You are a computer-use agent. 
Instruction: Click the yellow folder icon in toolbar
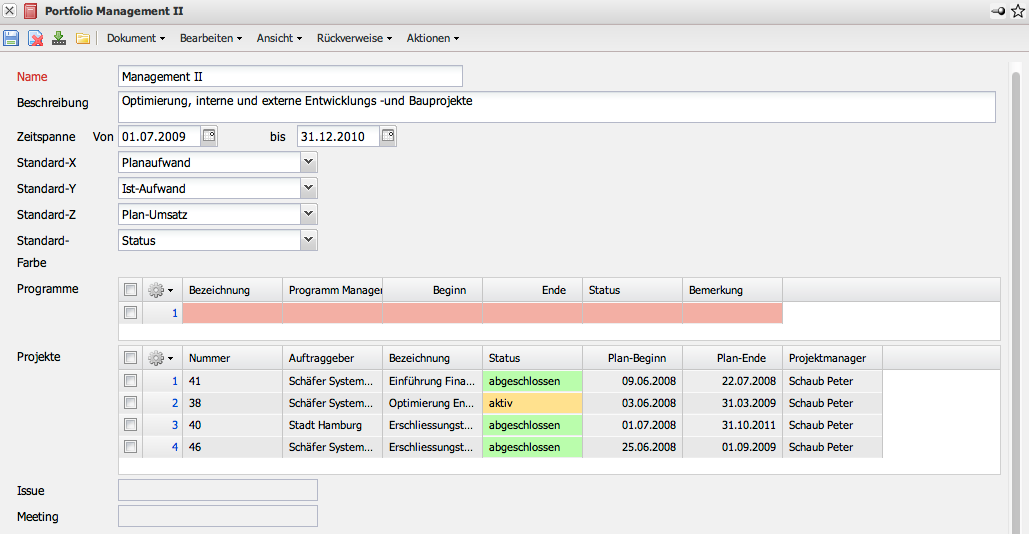(83, 38)
